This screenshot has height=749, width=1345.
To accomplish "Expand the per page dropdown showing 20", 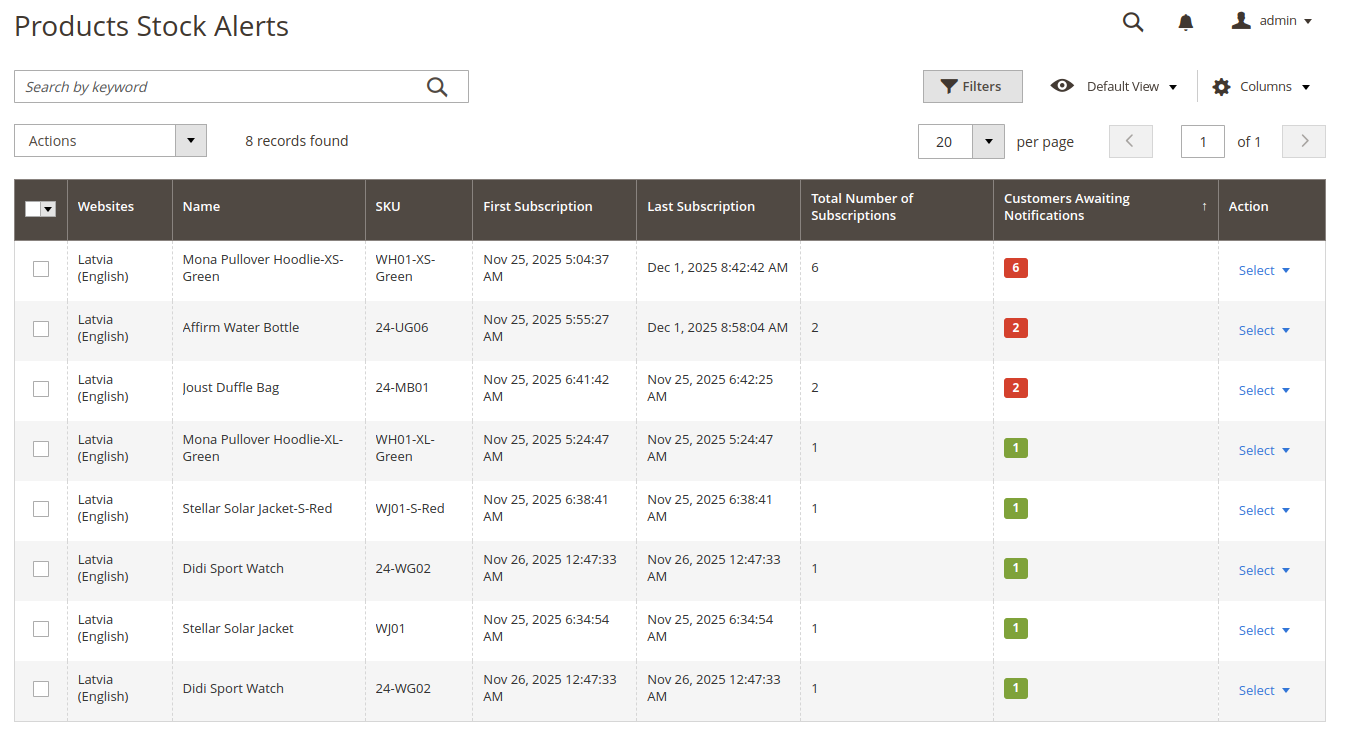I will point(988,141).
